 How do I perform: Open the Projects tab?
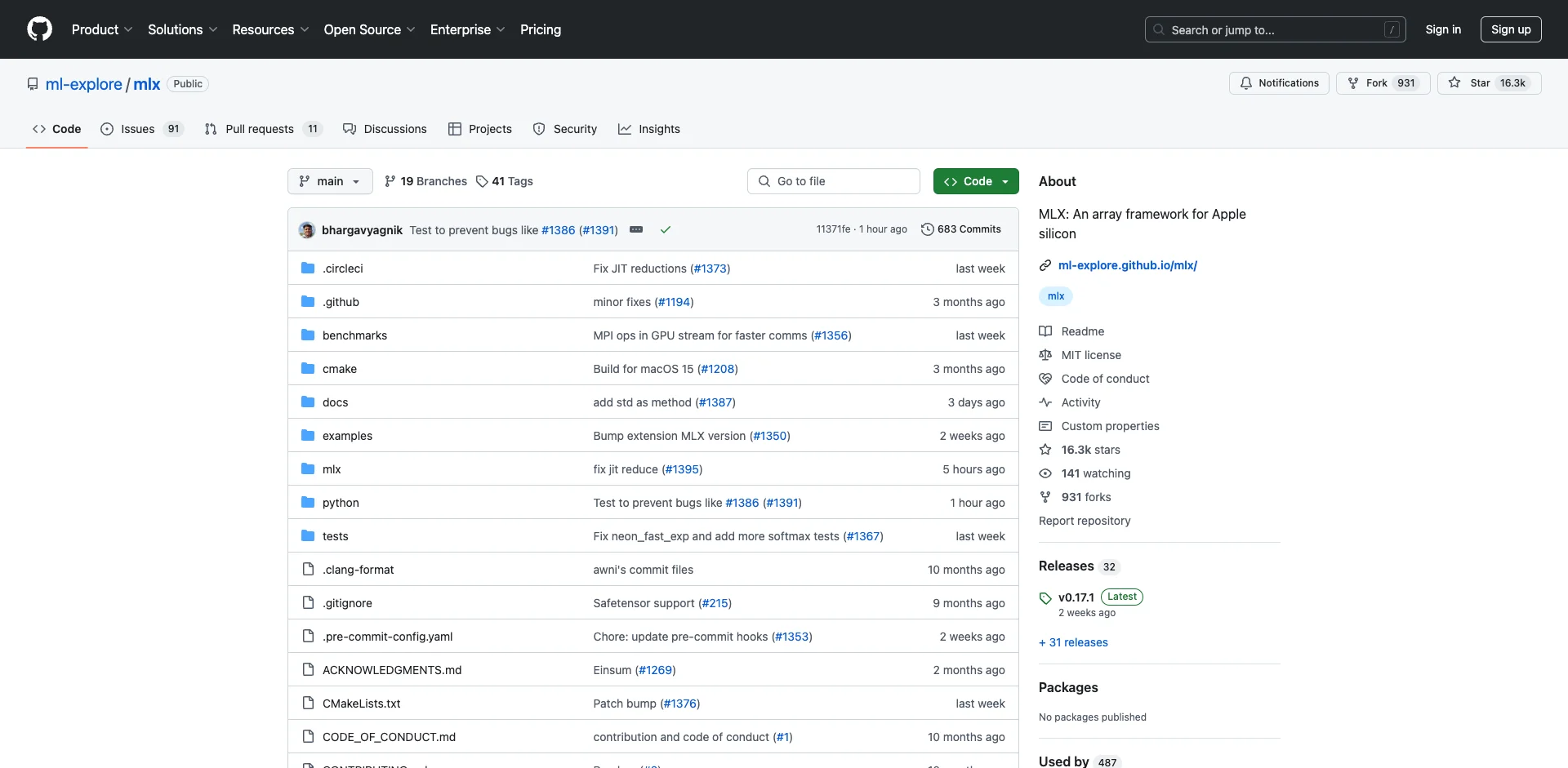click(480, 129)
